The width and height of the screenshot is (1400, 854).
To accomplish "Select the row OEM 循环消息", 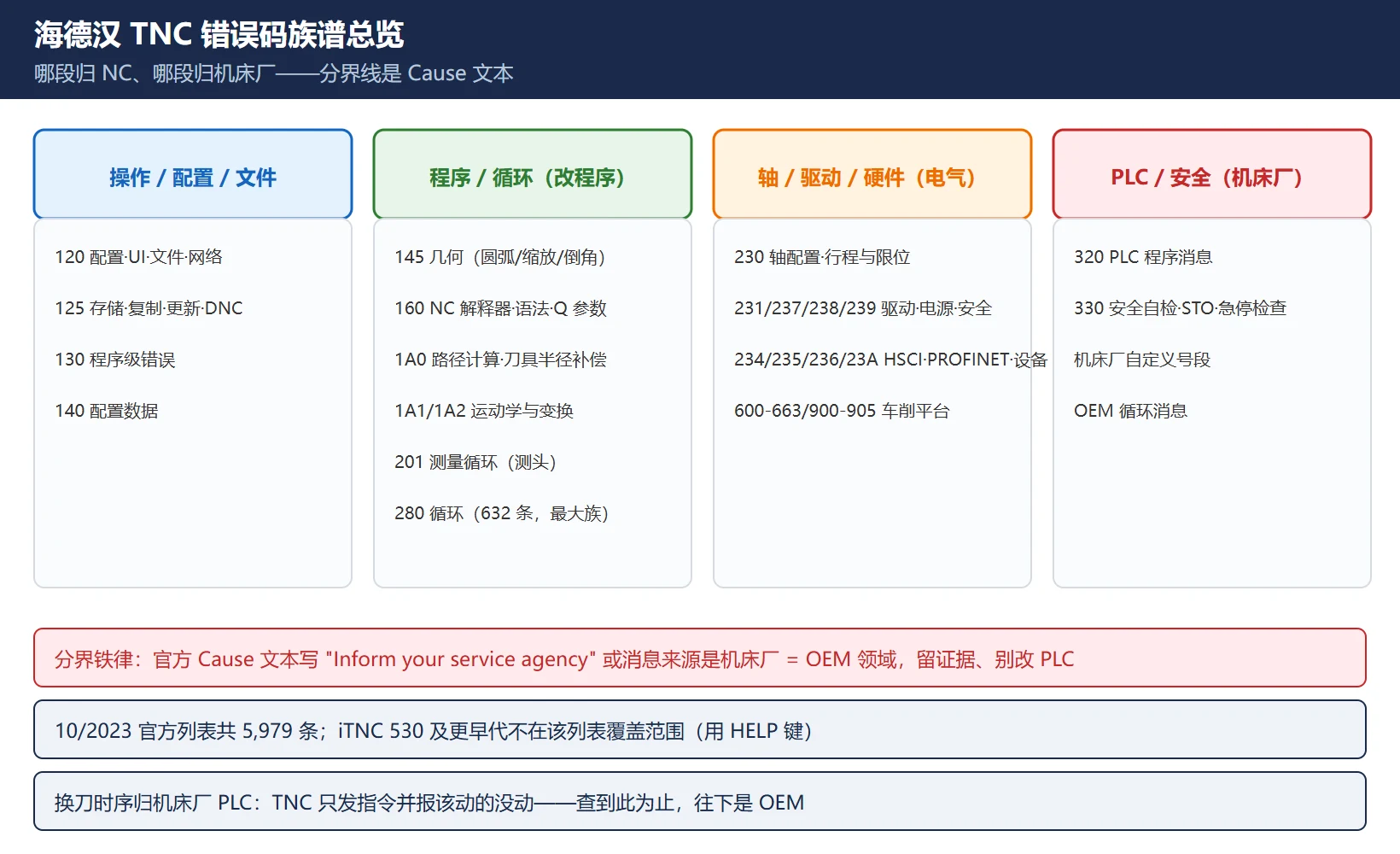I will tap(1130, 411).
